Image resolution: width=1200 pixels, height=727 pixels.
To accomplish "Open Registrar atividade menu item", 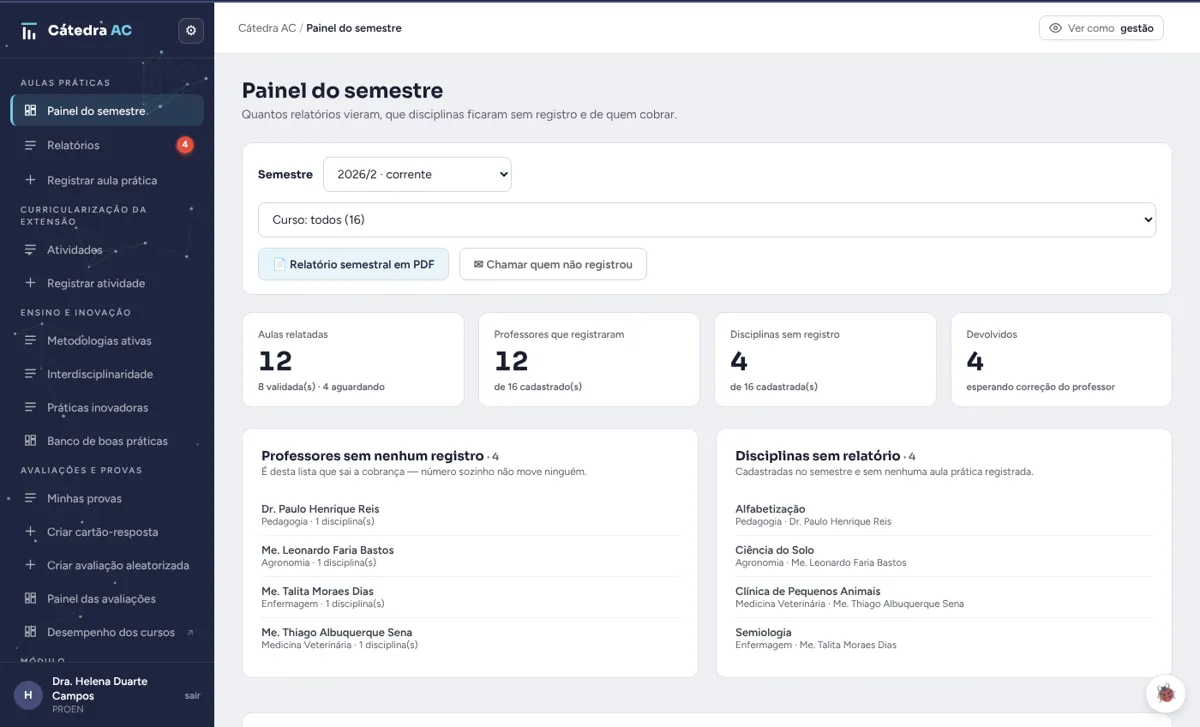I will click(x=107, y=283).
